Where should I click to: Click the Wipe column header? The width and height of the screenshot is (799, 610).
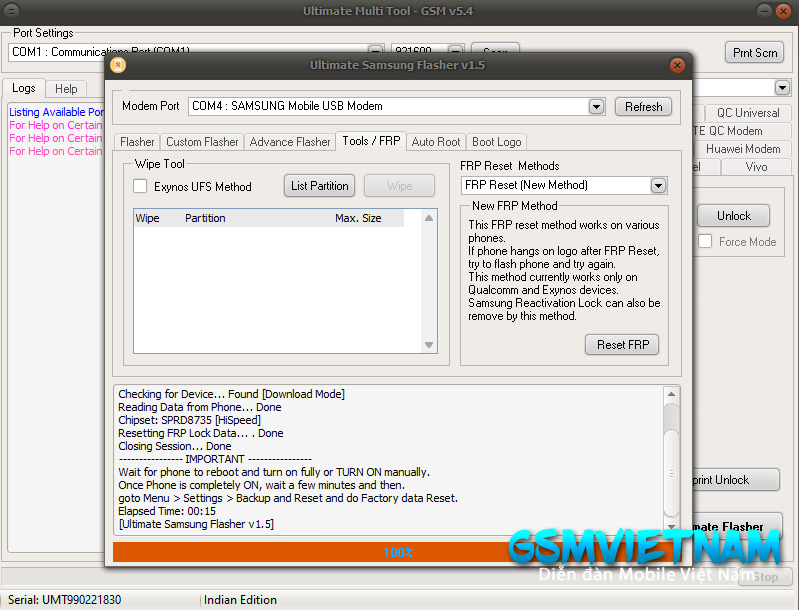[x=147, y=218]
